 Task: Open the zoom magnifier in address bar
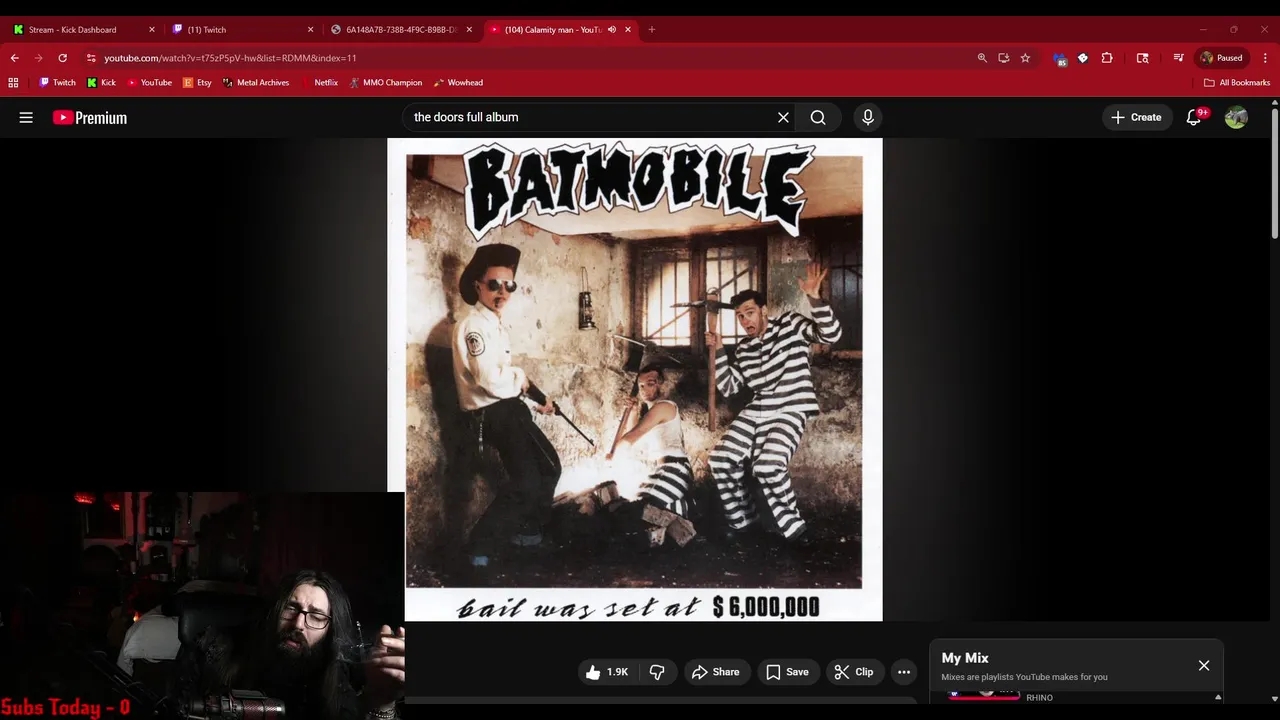pos(982,58)
